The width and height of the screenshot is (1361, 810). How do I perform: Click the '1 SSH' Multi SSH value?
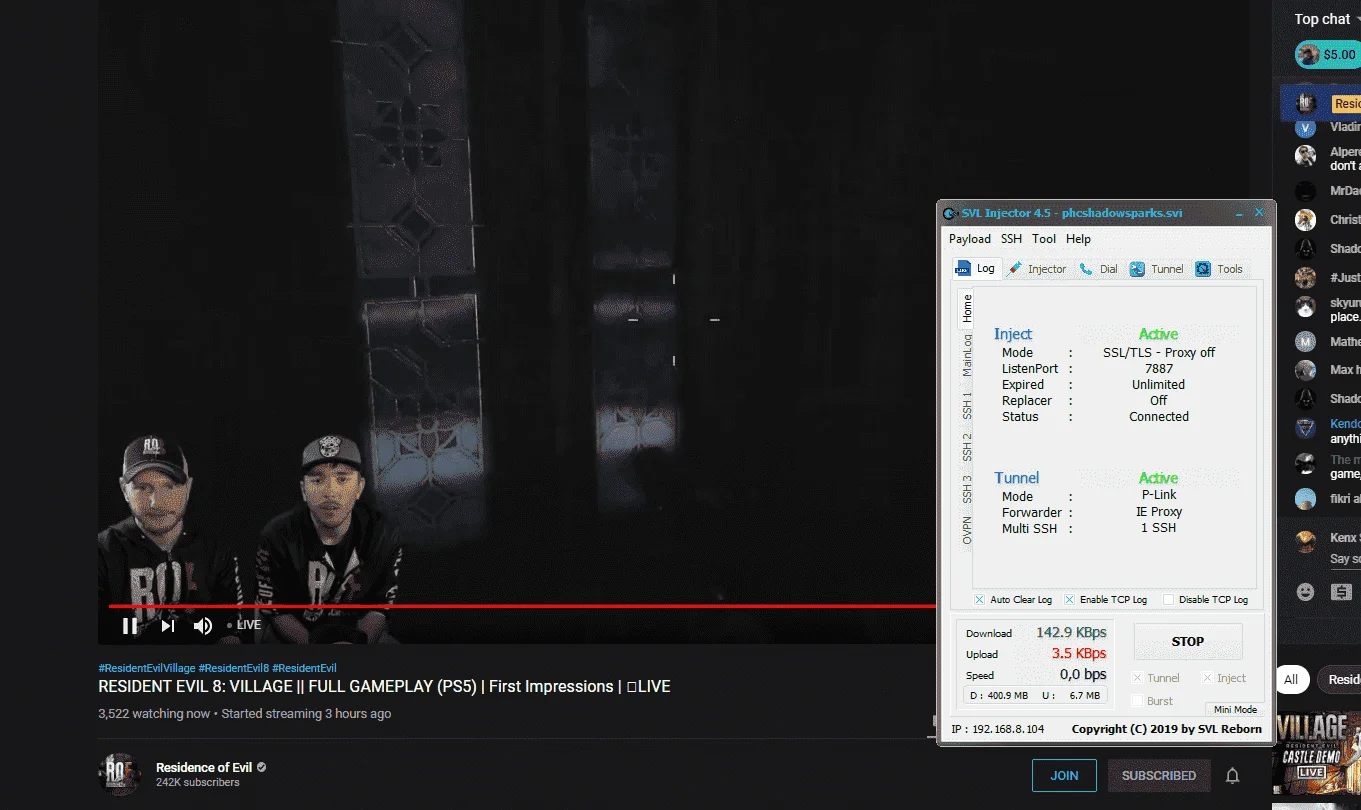coord(1159,528)
